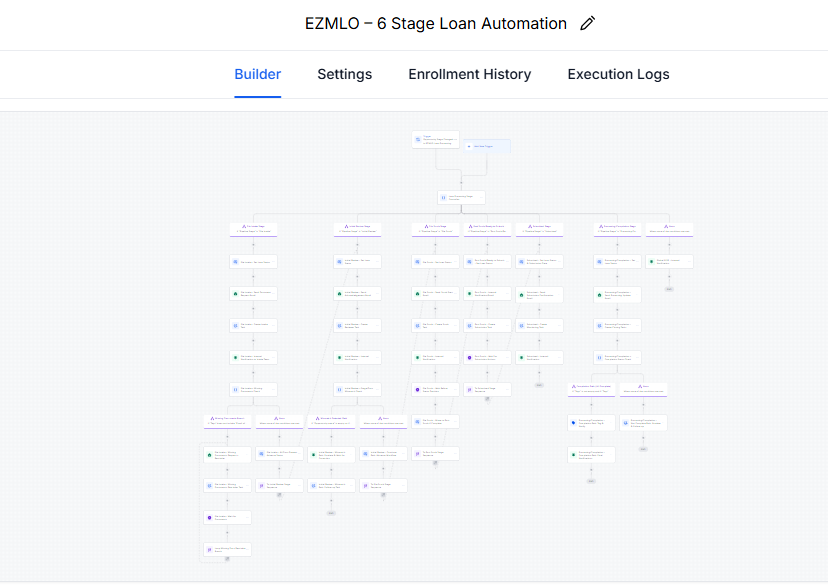Viewport: 828px width, 586px height.
Task: Click the plus connector between triggers and first node
Action: point(461,183)
